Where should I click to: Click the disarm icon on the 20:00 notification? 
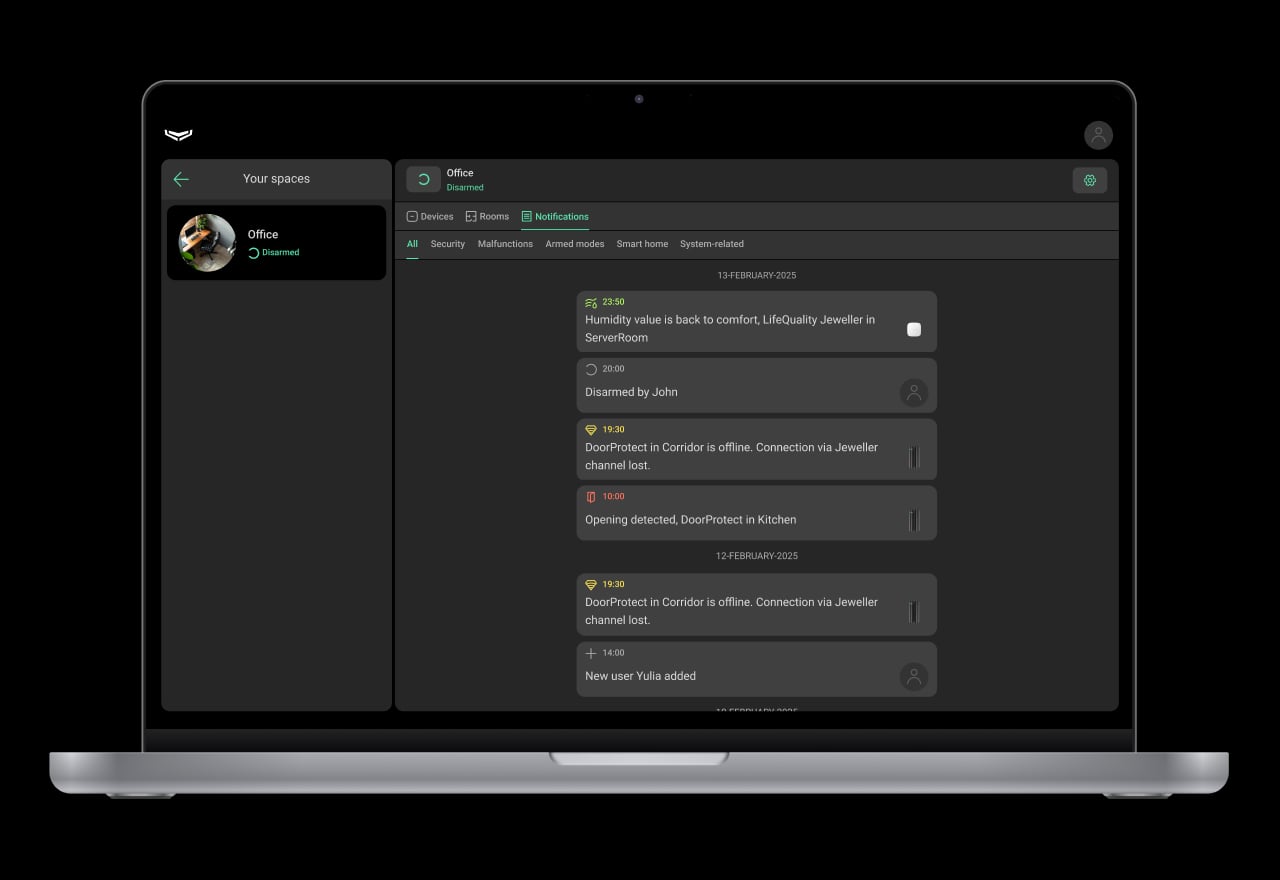coord(591,368)
